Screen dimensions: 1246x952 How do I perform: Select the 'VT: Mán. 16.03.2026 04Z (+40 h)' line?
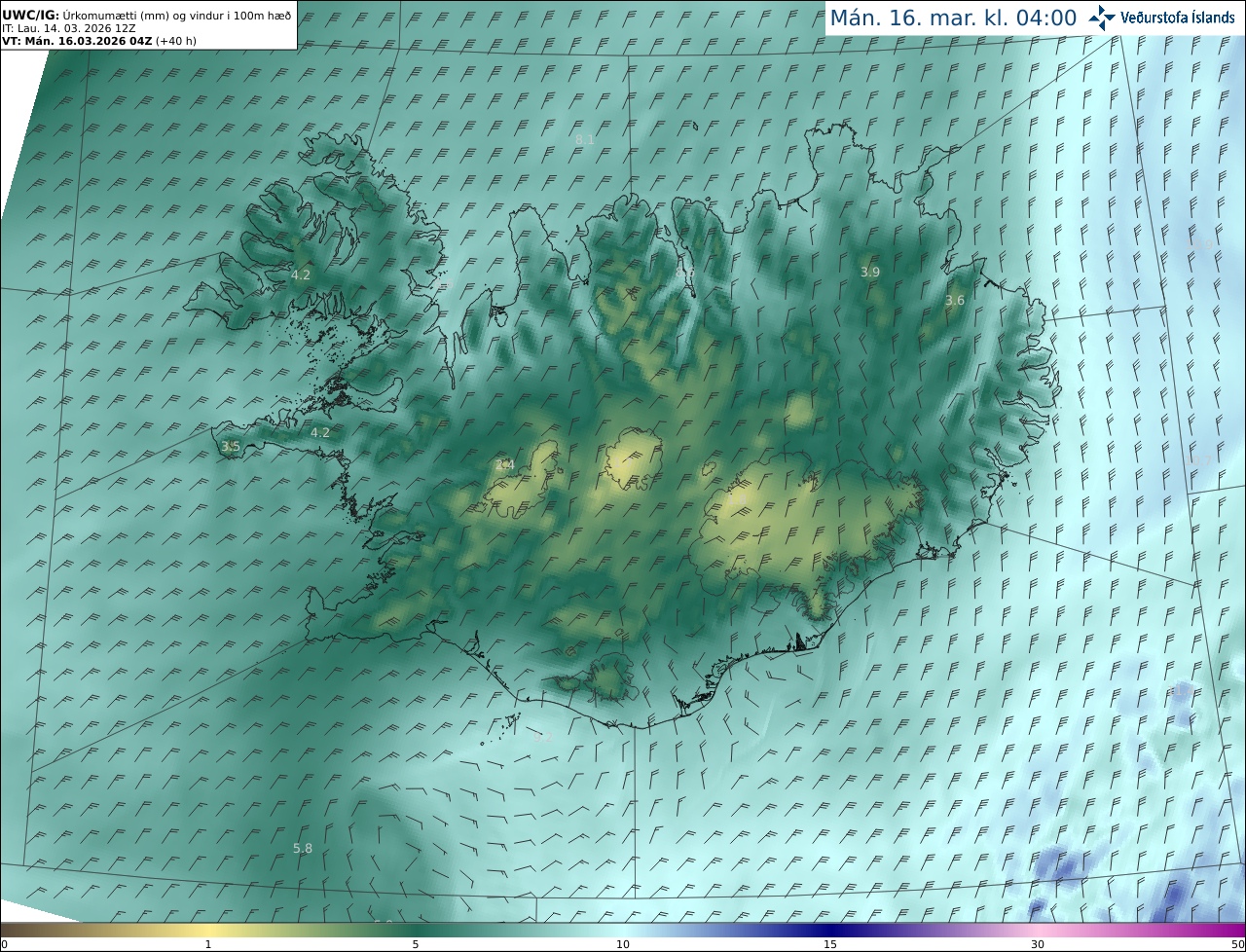[x=98, y=41]
